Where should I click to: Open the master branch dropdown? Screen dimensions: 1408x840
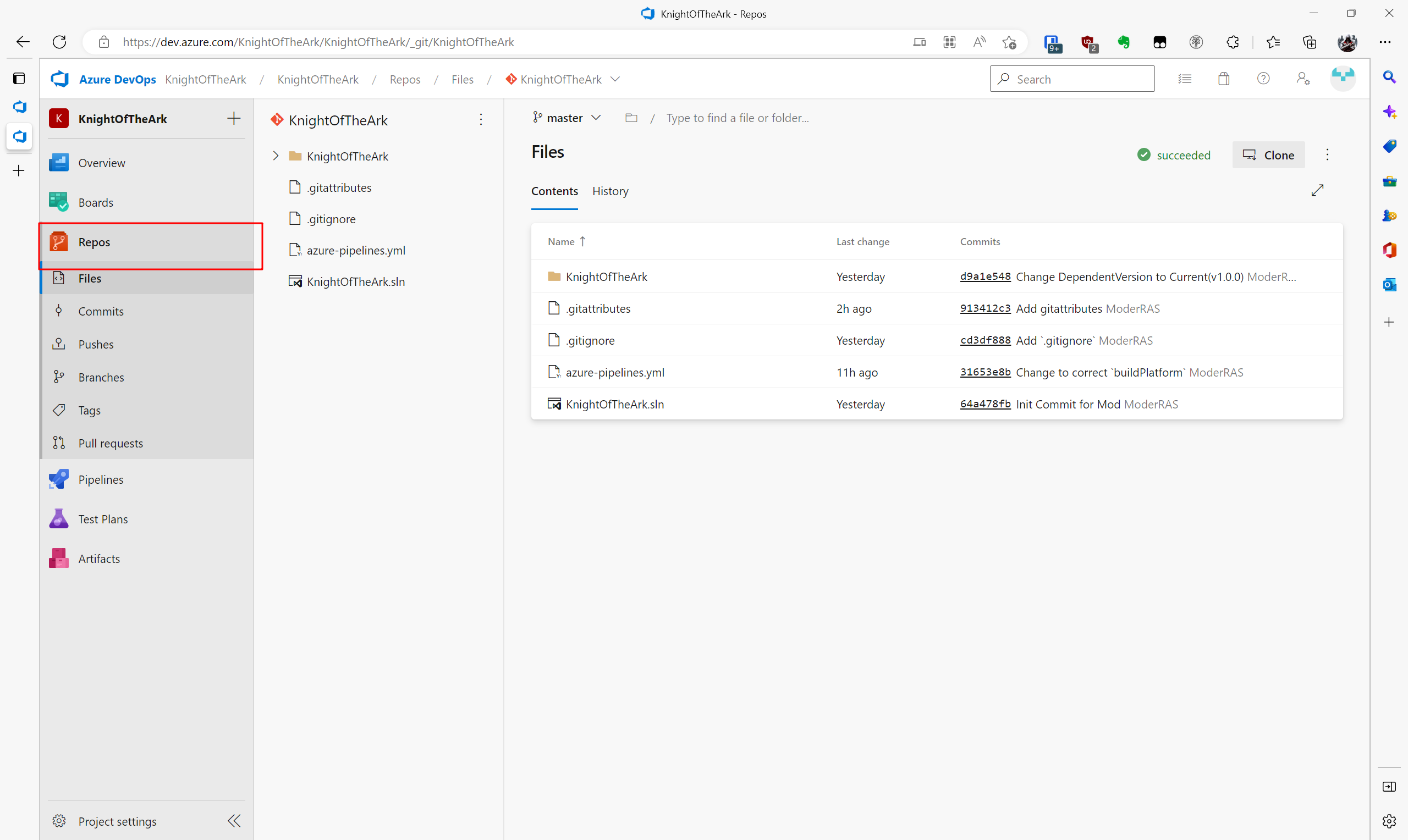[566, 118]
